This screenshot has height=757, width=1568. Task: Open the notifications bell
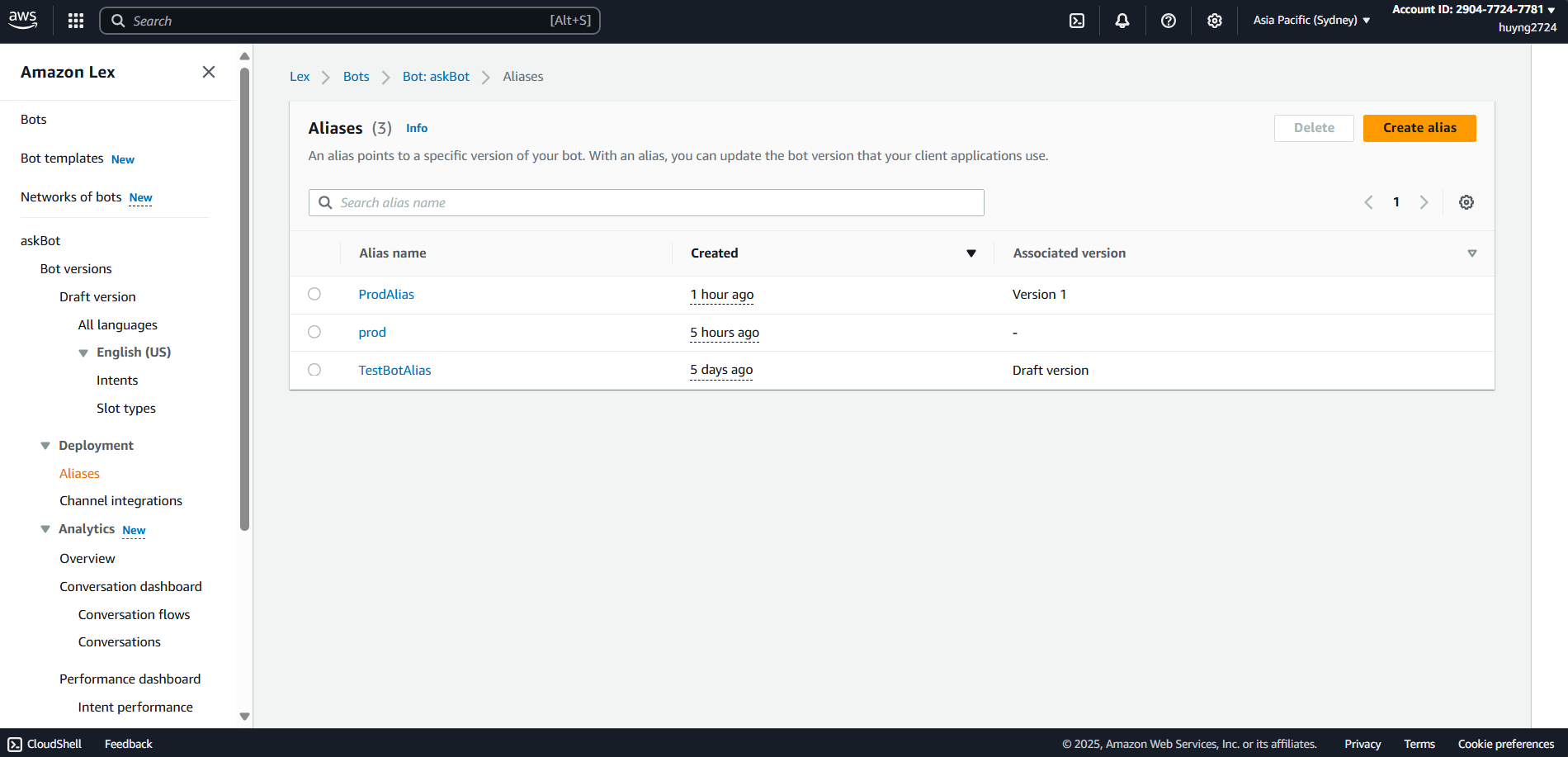click(x=1122, y=21)
